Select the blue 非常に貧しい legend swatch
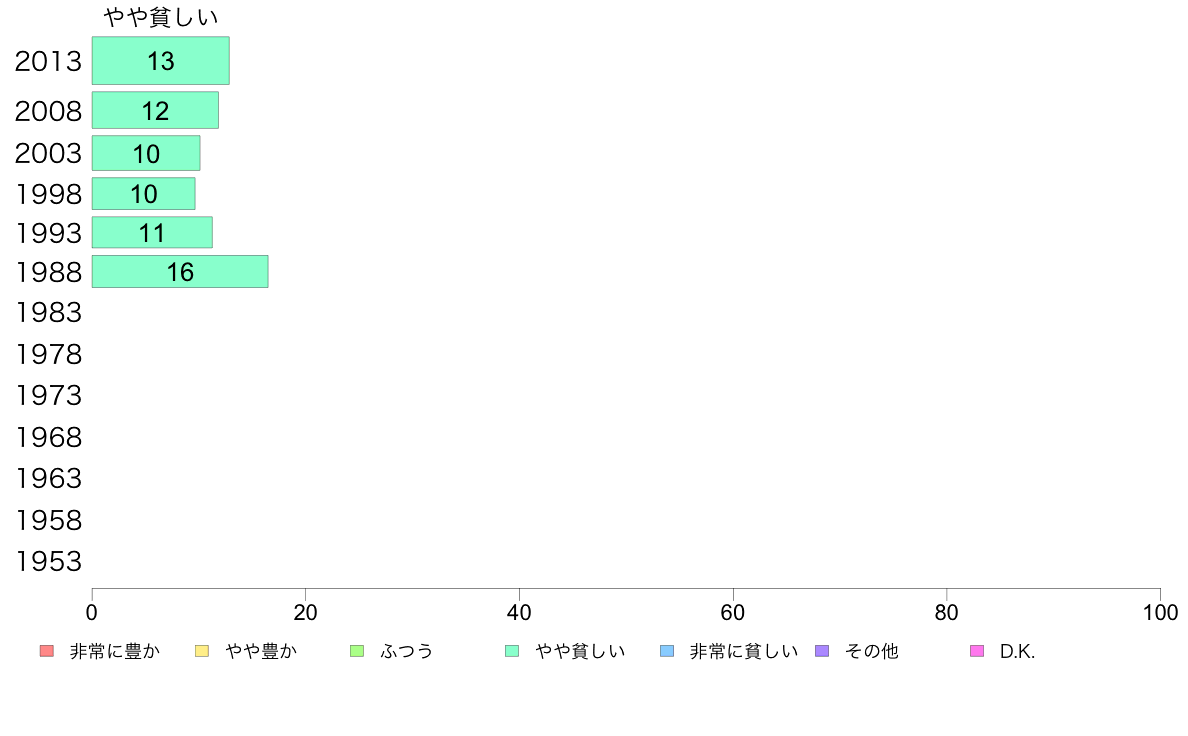 pyautogui.click(x=667, y=651)
